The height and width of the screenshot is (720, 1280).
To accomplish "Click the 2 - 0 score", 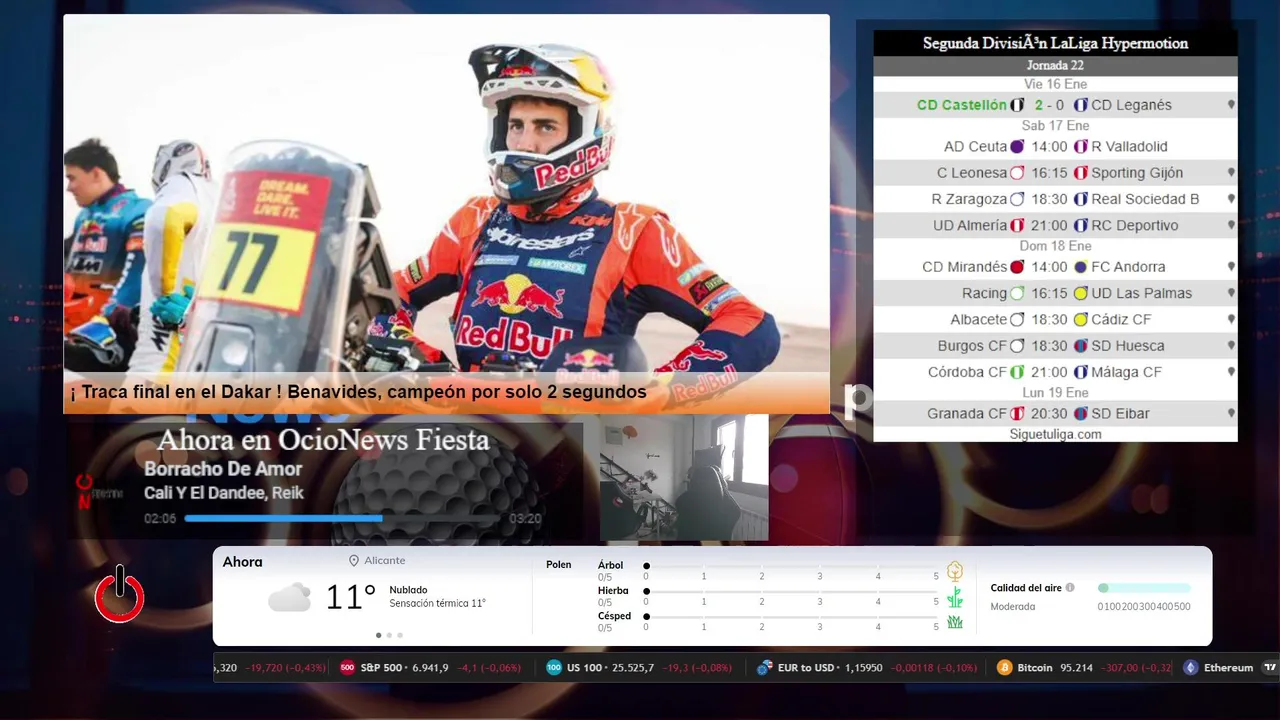I will pyautogui.click(x=1049, y=105).
